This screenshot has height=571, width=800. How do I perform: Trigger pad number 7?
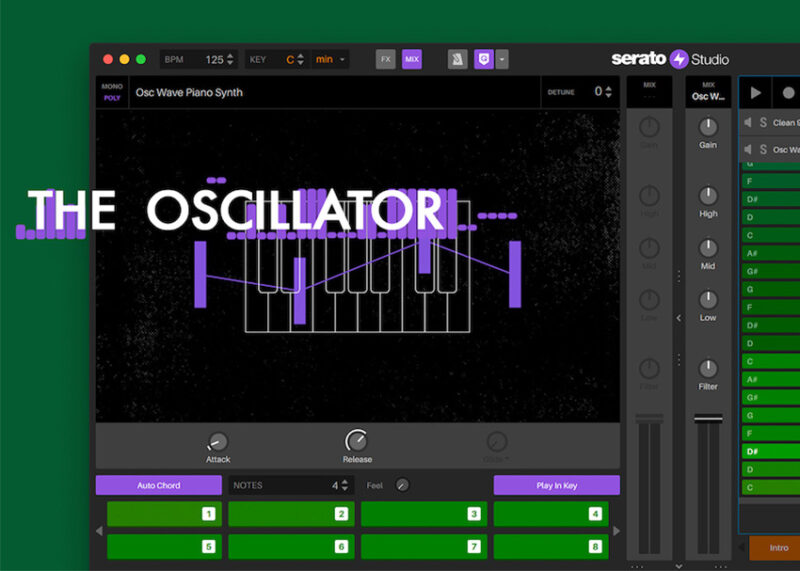(424, 547)
